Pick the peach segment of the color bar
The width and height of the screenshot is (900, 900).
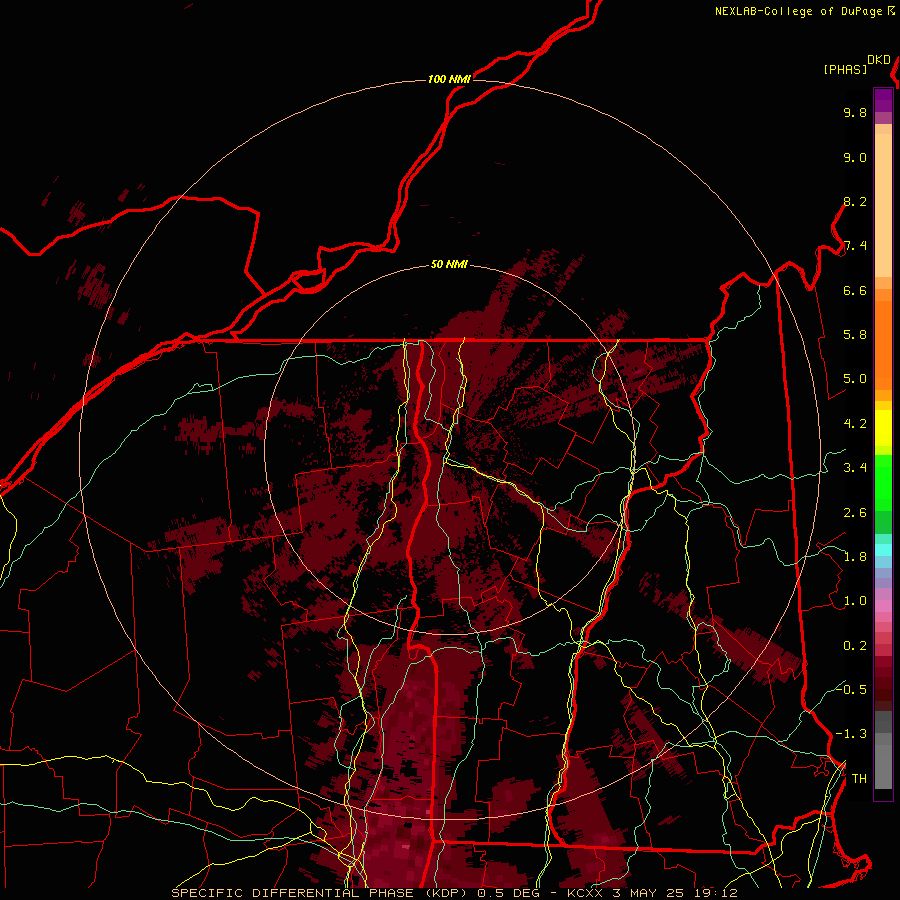[883, 205]
